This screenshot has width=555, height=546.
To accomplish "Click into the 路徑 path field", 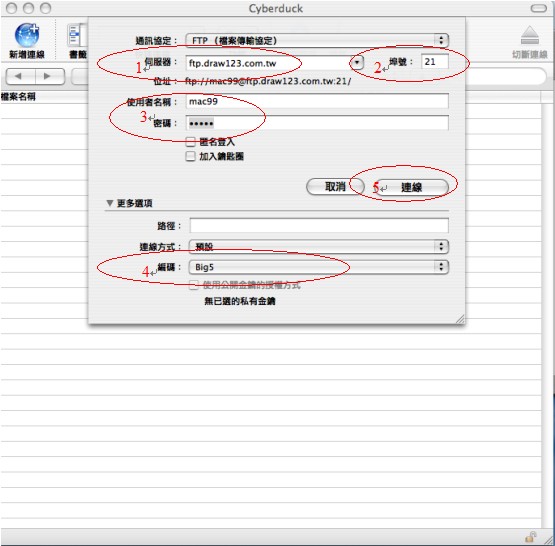I will (319, 225).
